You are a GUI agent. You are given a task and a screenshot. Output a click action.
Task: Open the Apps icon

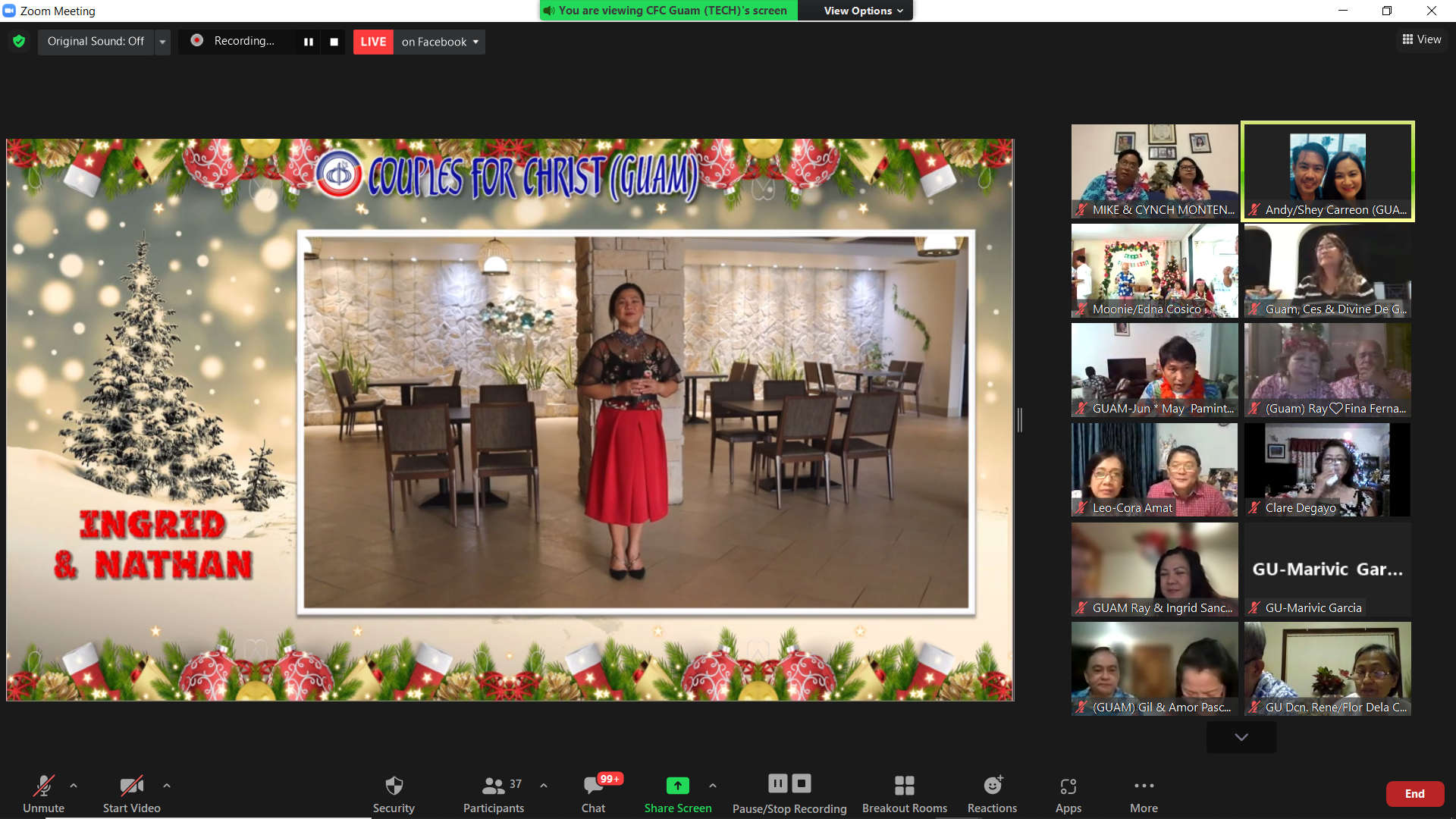1068,786
